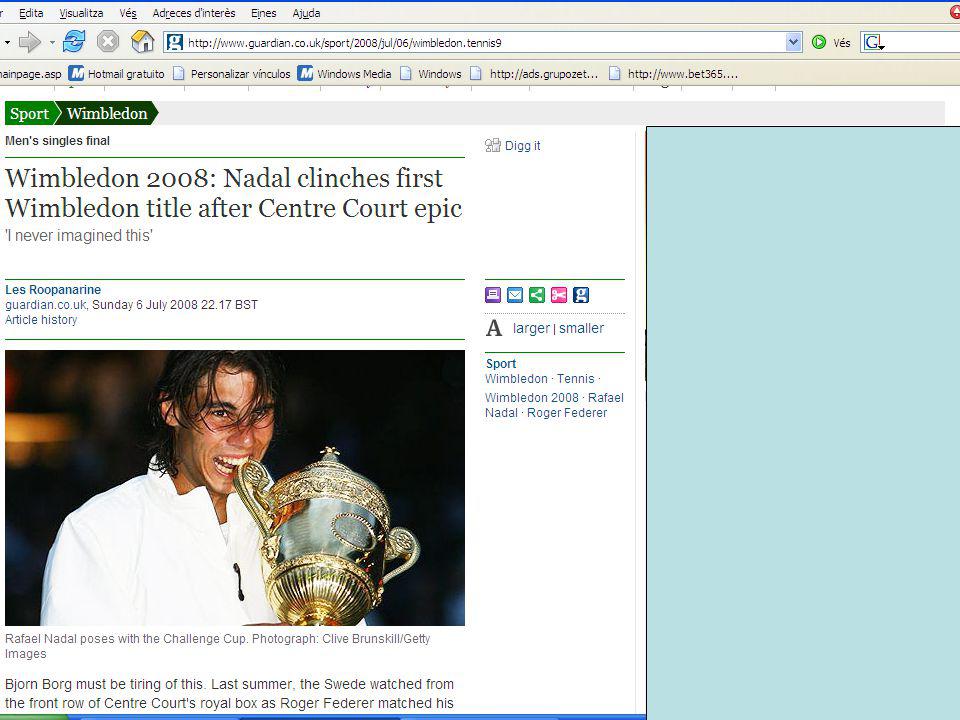960x720 pixels.
Task: Open the Adreces d'interès menu
Action: point(193,13)
